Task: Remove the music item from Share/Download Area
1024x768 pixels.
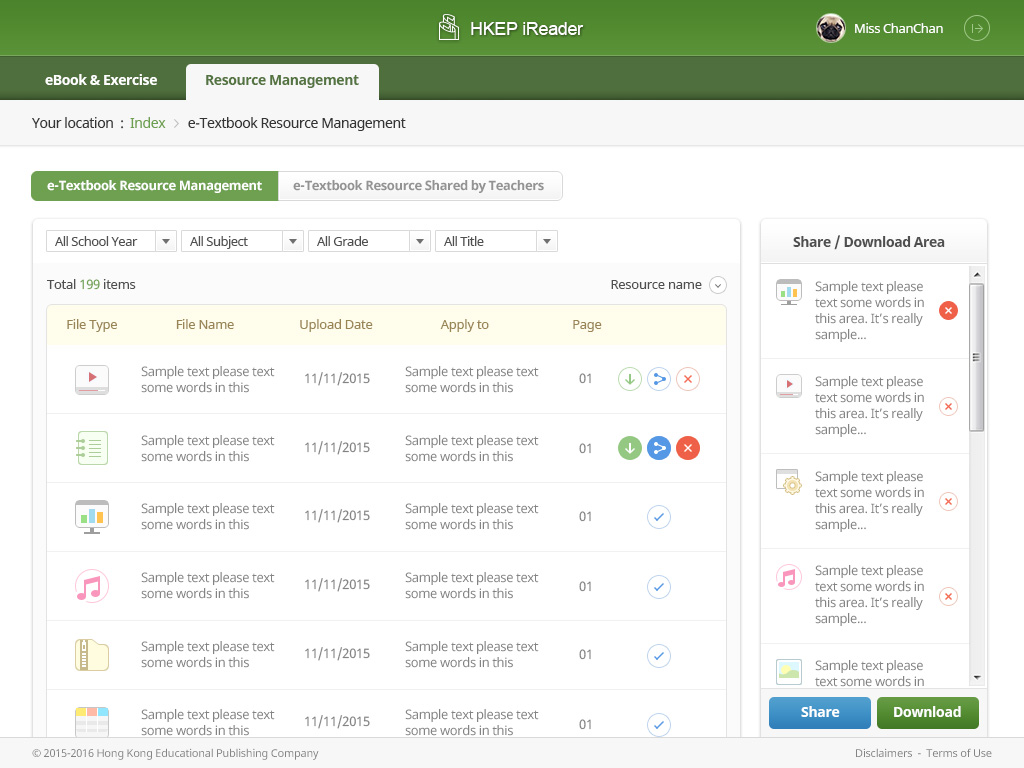Action: coord(948,596)
